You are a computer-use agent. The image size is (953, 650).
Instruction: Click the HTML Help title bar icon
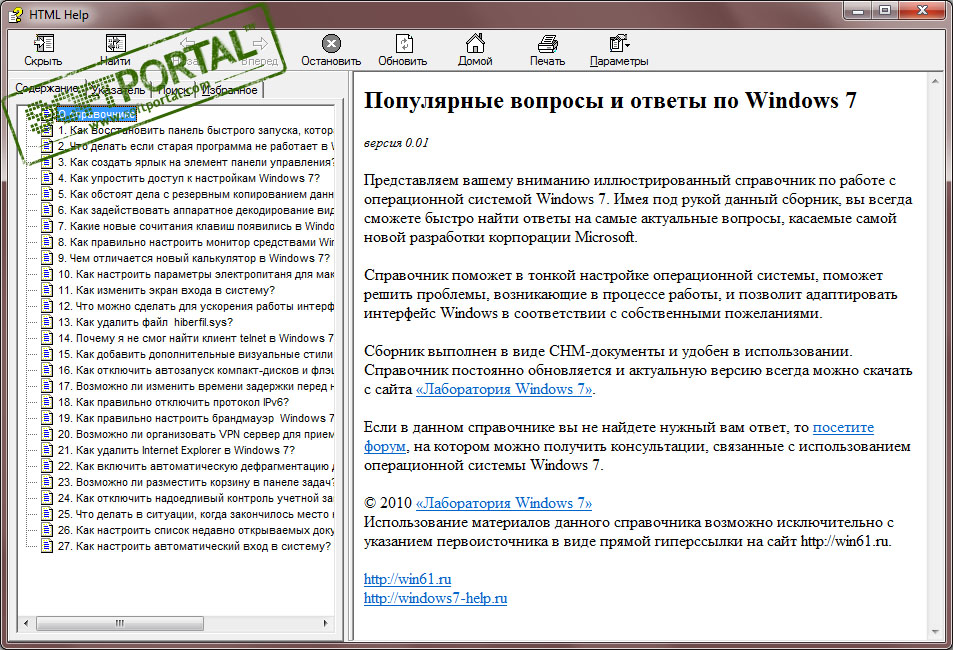(16, 14)
